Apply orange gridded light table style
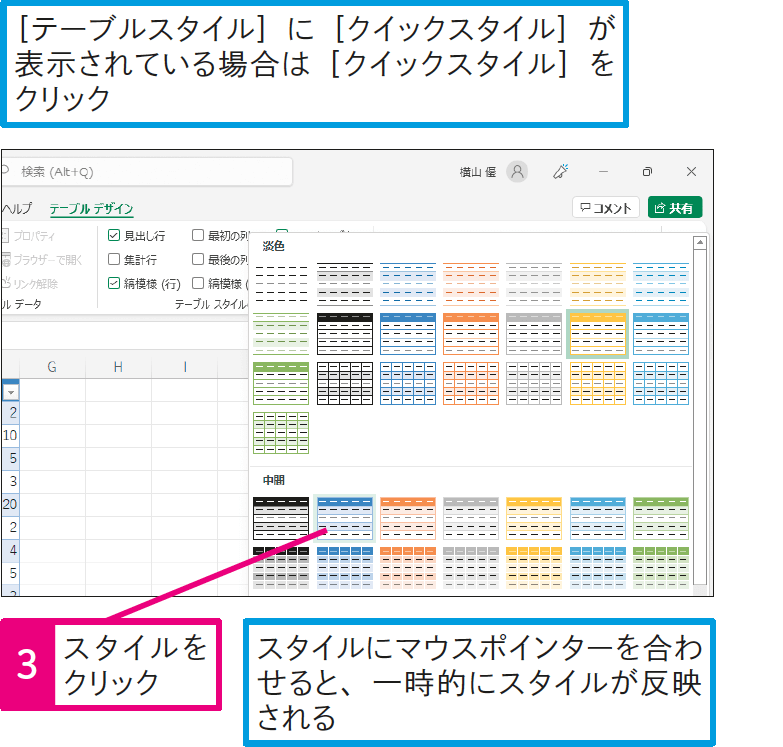Image resolution: width=783 pixels, height=747 pixels. click(471, 383)
